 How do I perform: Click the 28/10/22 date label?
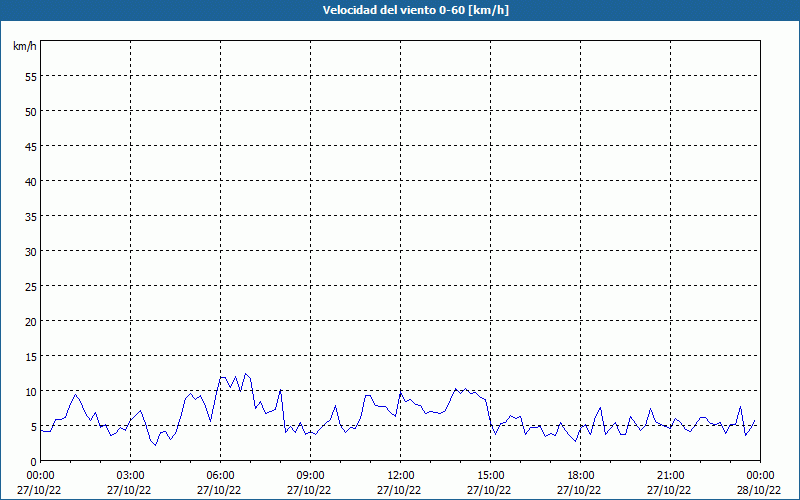click(x=759, y=490)
